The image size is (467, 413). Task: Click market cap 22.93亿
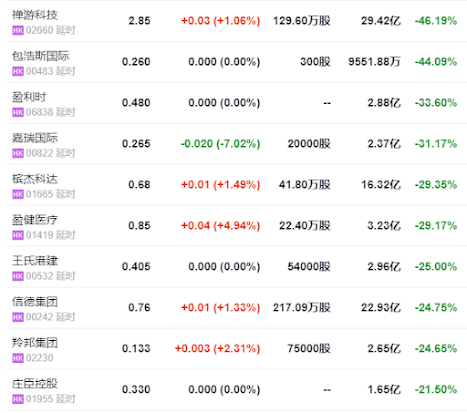(x=381, y=308)
